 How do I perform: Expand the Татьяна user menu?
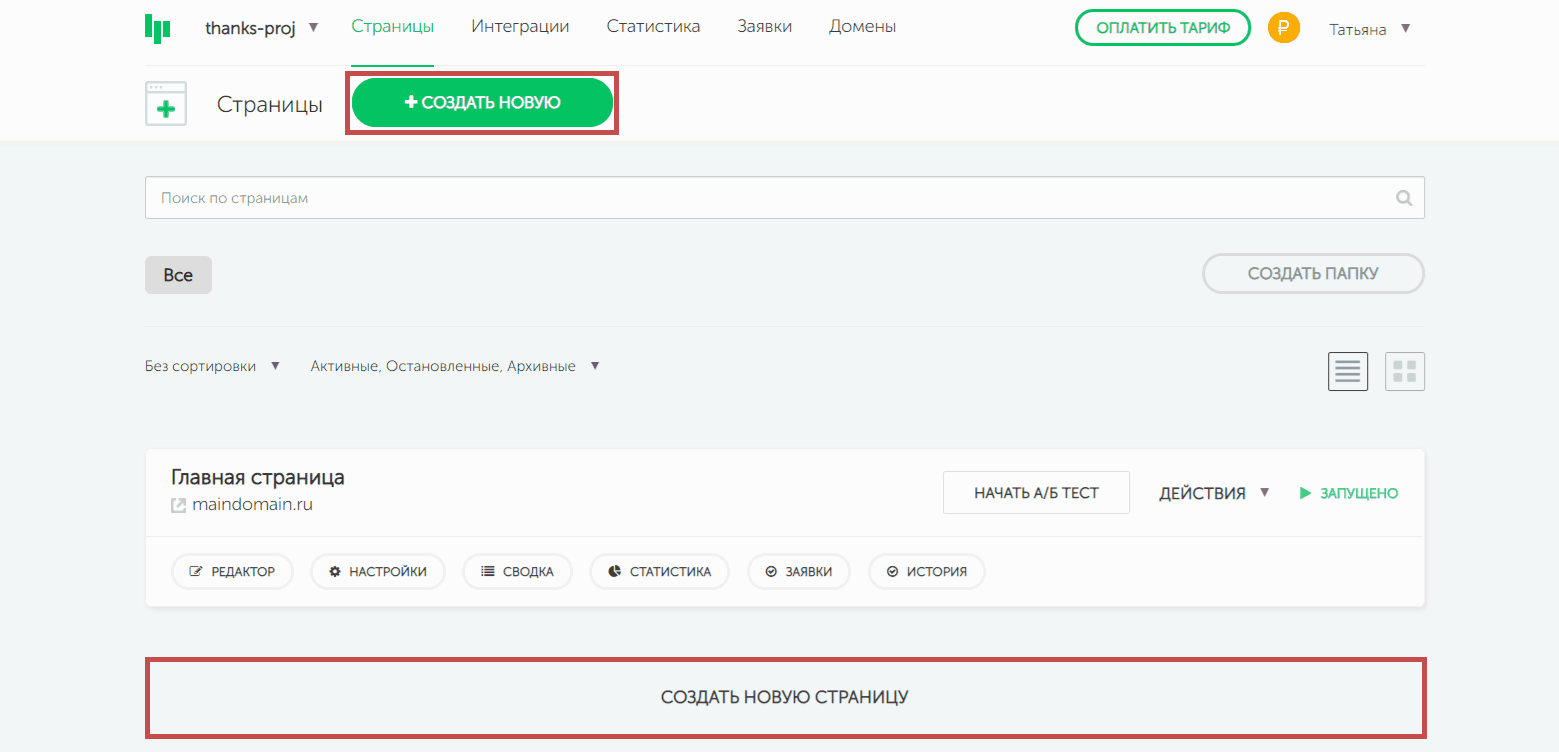pos(1369,29)
